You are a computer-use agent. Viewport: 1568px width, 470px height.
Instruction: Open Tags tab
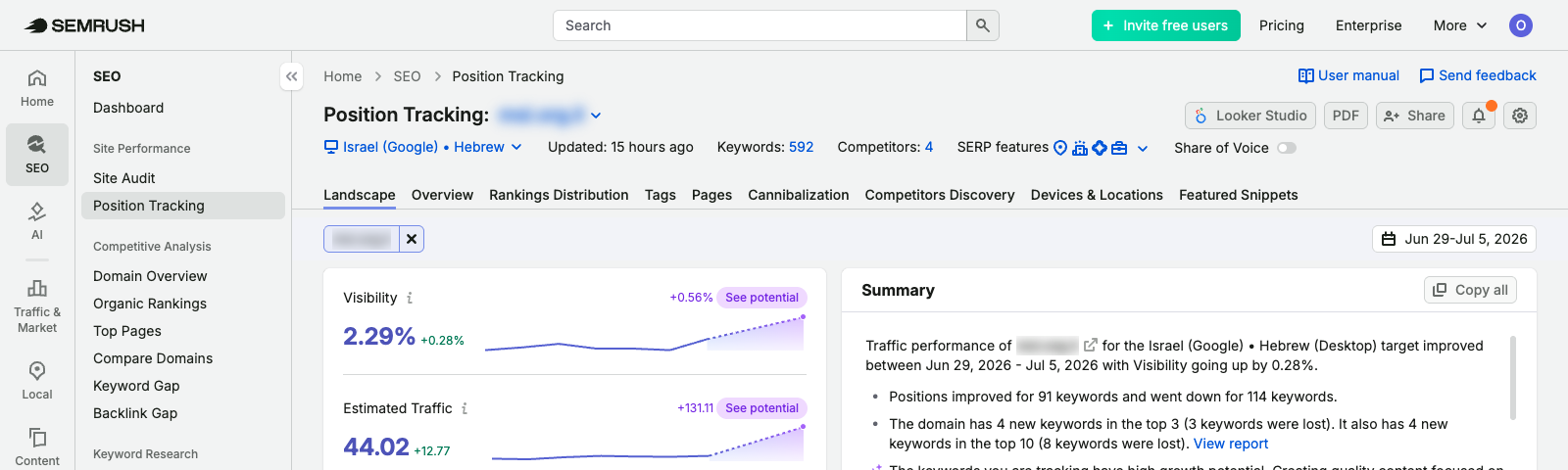[661, 195]
